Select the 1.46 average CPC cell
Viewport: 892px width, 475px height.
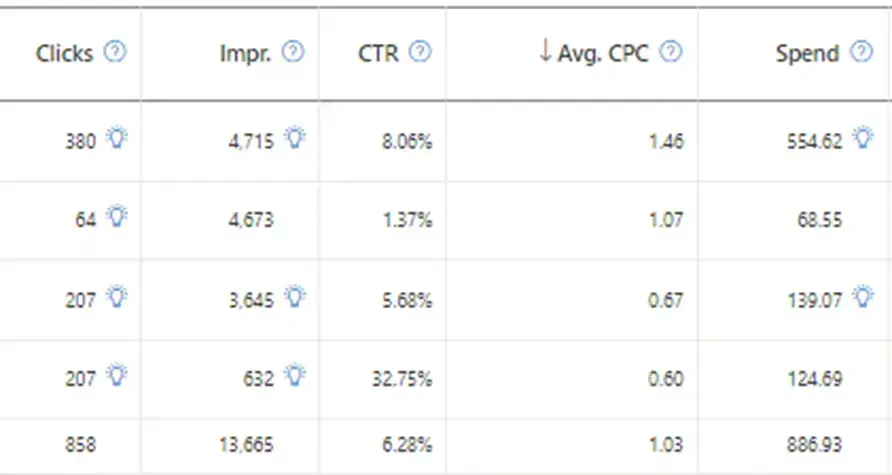[x=666, y=142]
